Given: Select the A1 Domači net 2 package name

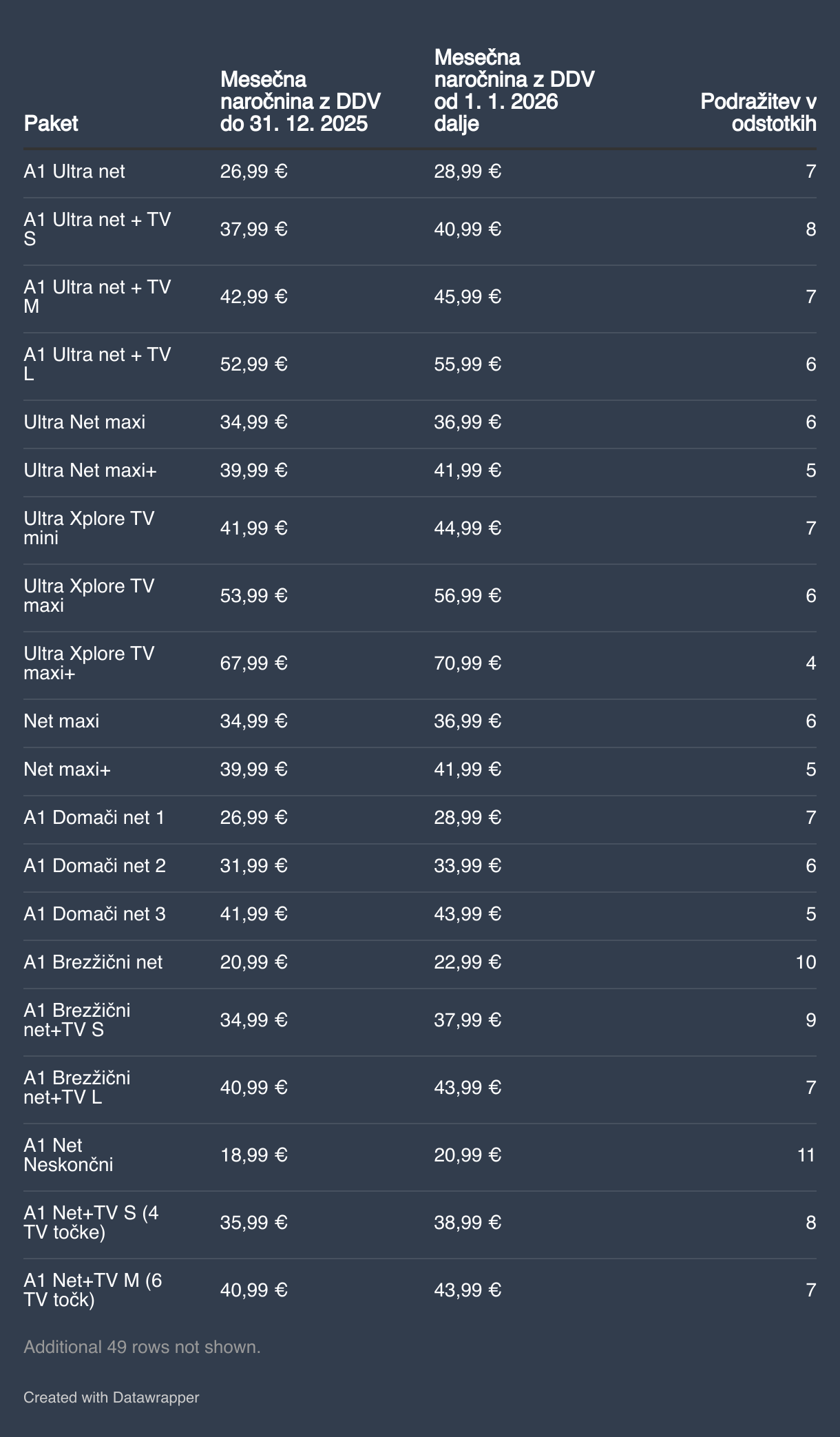Looking at the screenshot, I should point(94,865).
